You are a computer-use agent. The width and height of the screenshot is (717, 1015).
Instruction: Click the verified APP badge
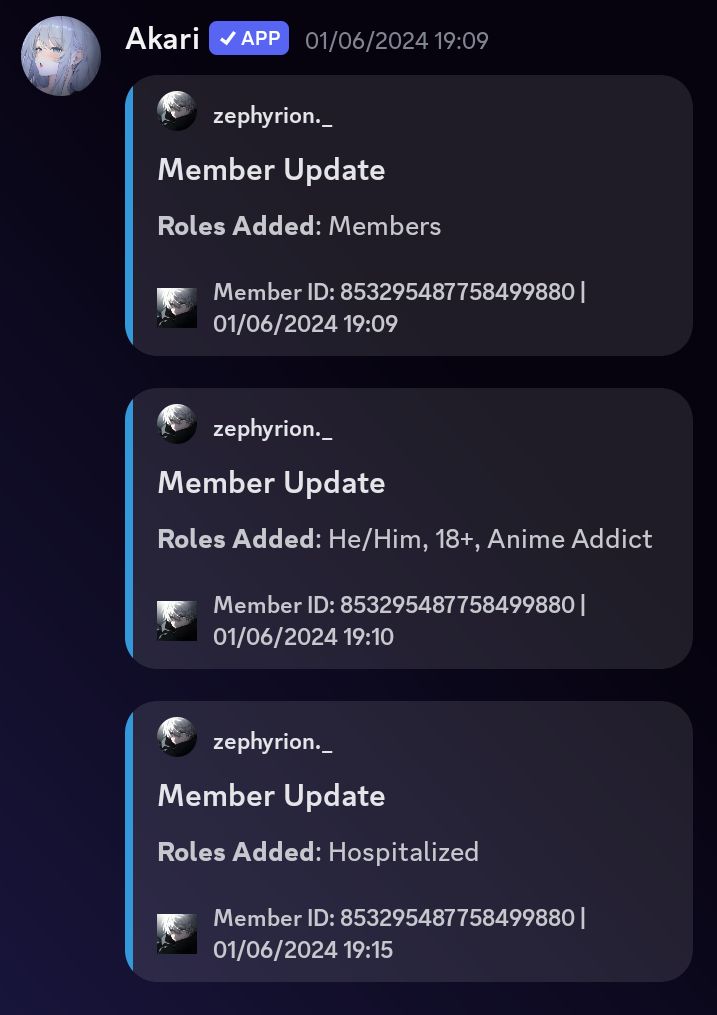[249, 38]
